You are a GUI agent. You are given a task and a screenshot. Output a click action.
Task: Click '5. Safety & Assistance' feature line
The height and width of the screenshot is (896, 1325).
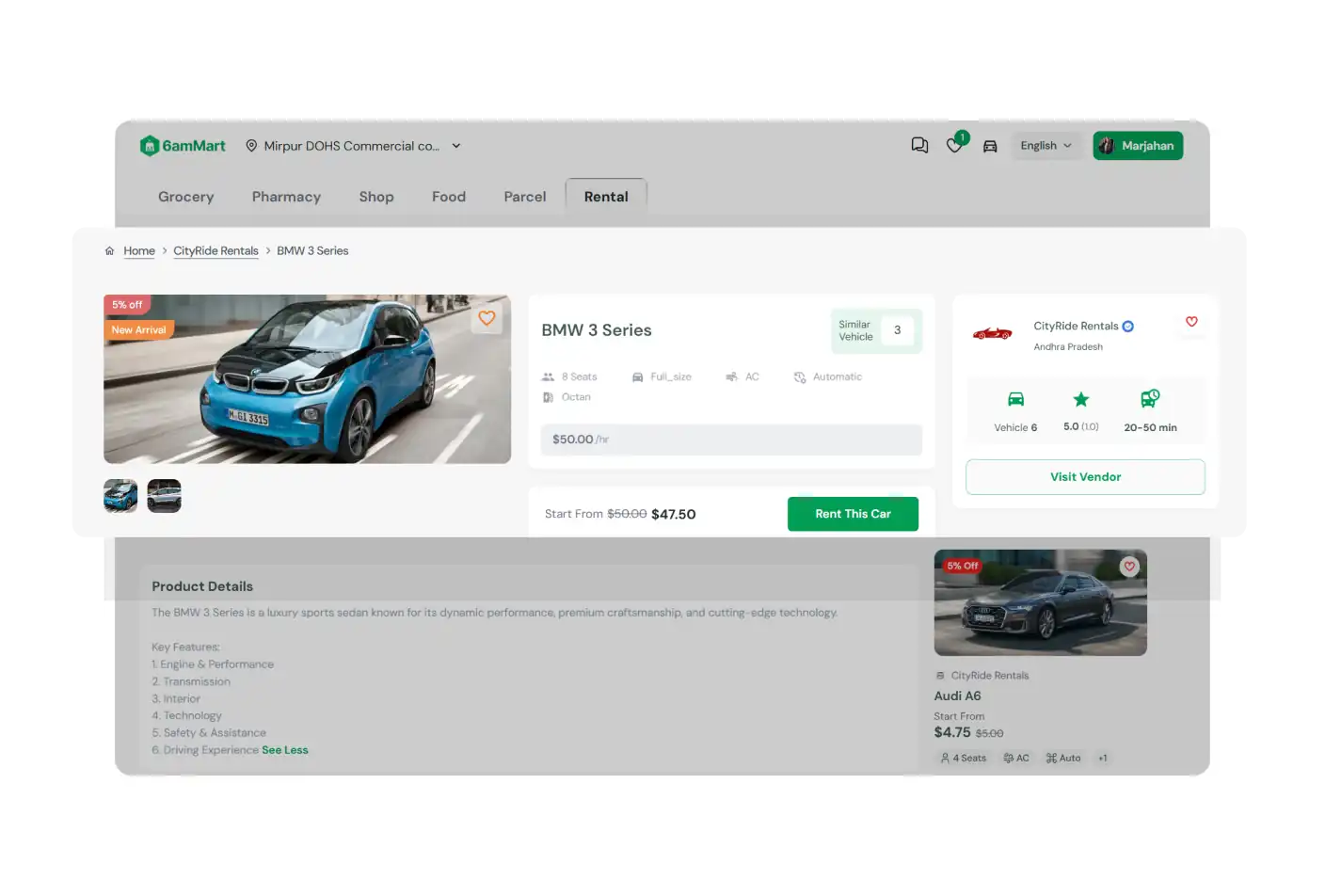click(209, 733)
